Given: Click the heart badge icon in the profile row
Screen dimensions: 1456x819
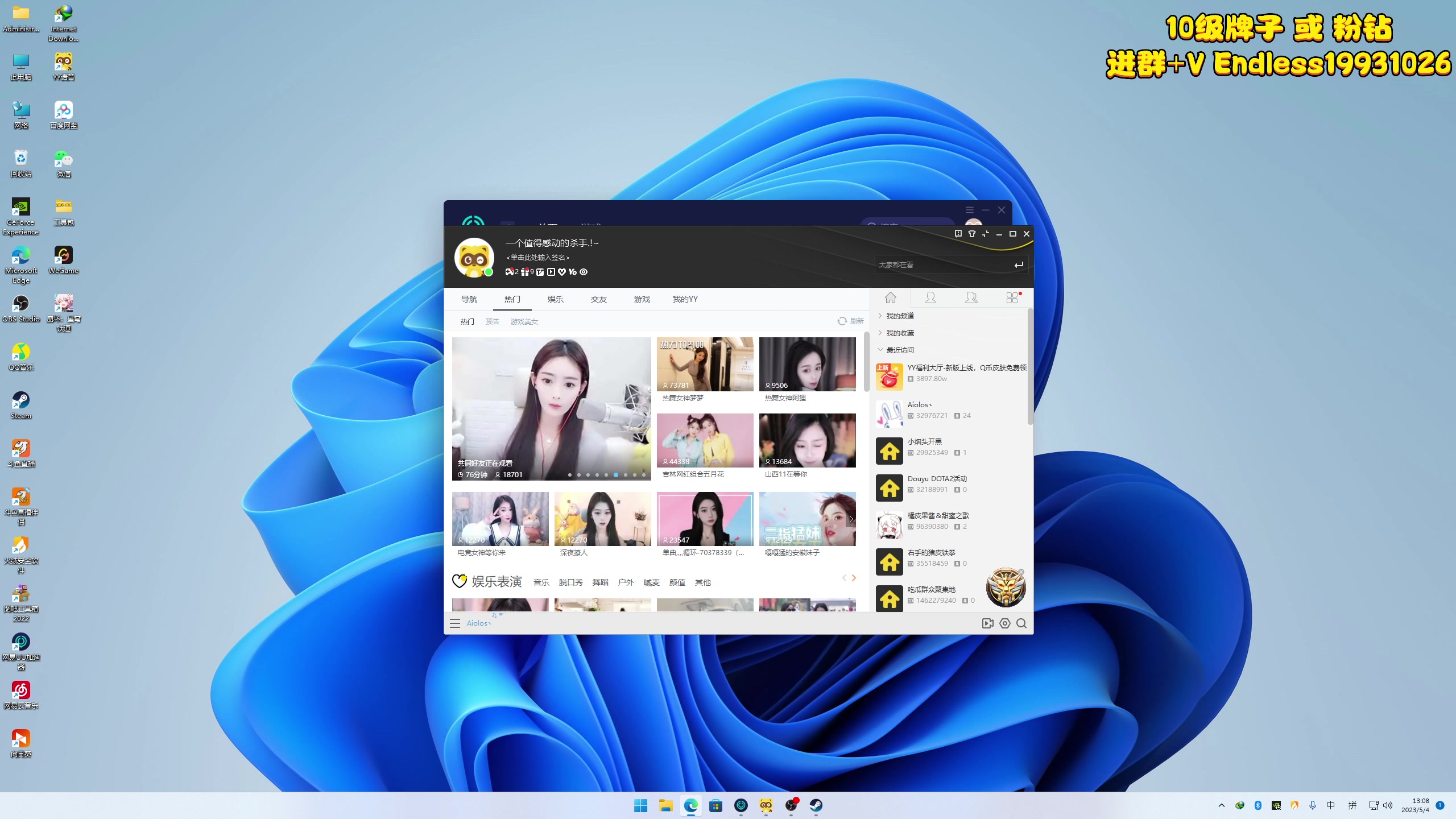Looking at the screenshot, I should [x=561, y=272].
